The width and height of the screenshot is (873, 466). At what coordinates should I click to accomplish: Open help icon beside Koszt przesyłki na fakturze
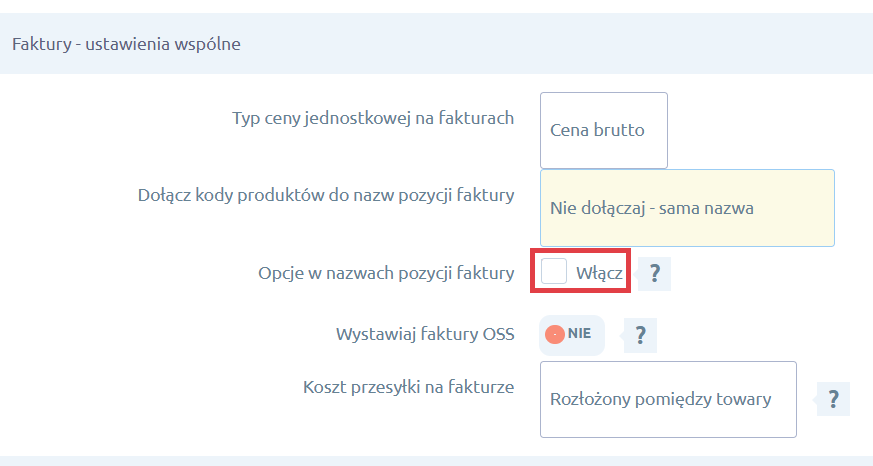coord(833,399)
